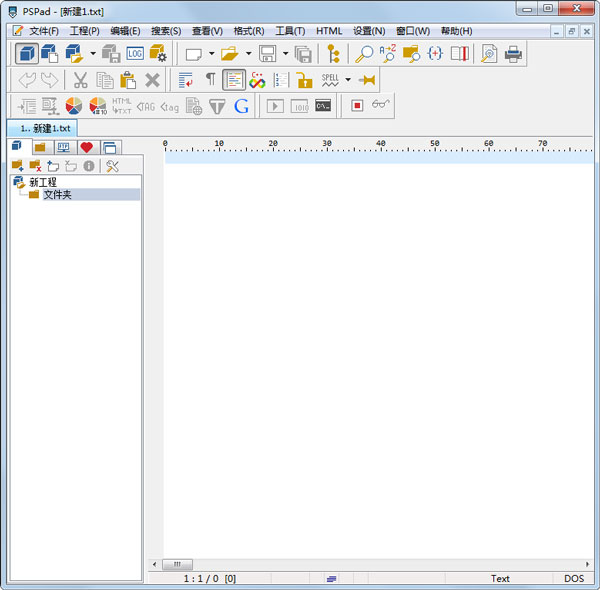Click the open file folder icon

click(230, 53)
